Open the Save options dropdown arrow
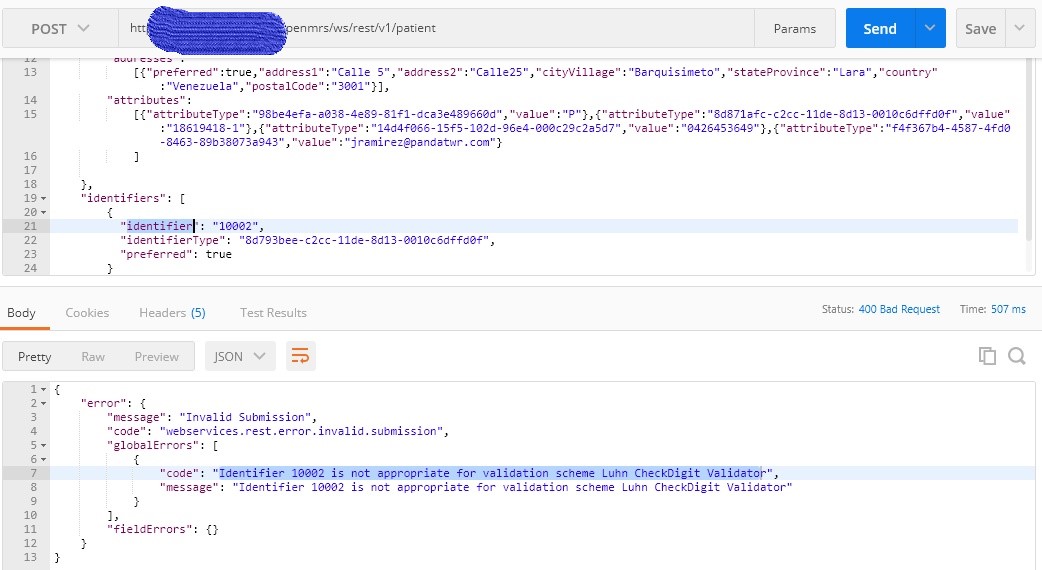 [1020, 29]
